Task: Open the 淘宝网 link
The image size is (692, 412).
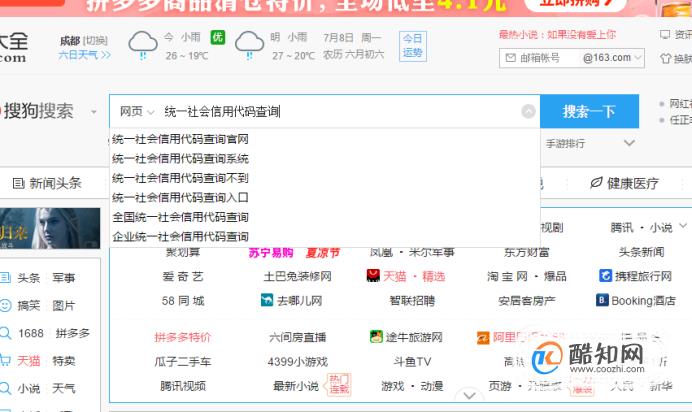Action: click(x=507, y=276)
